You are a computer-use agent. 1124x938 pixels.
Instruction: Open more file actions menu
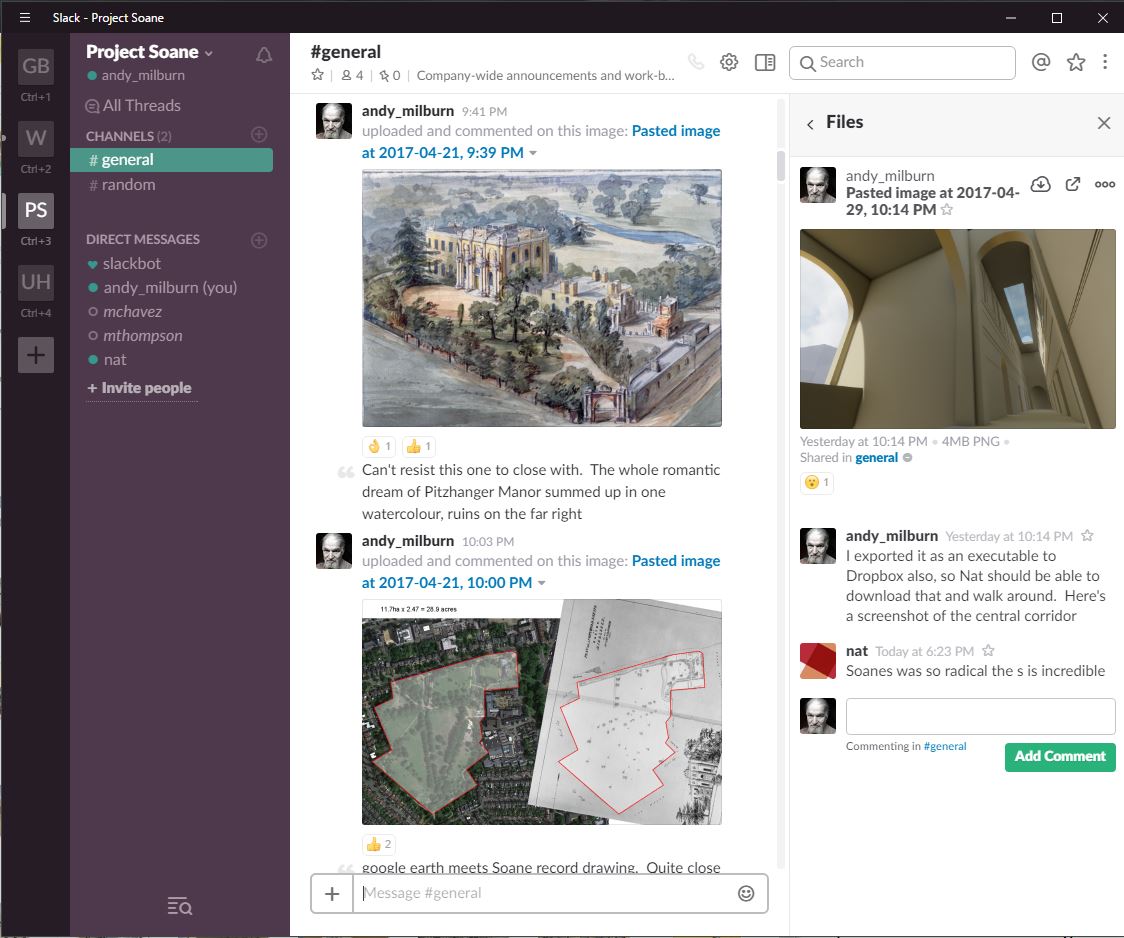(1105, 184)
